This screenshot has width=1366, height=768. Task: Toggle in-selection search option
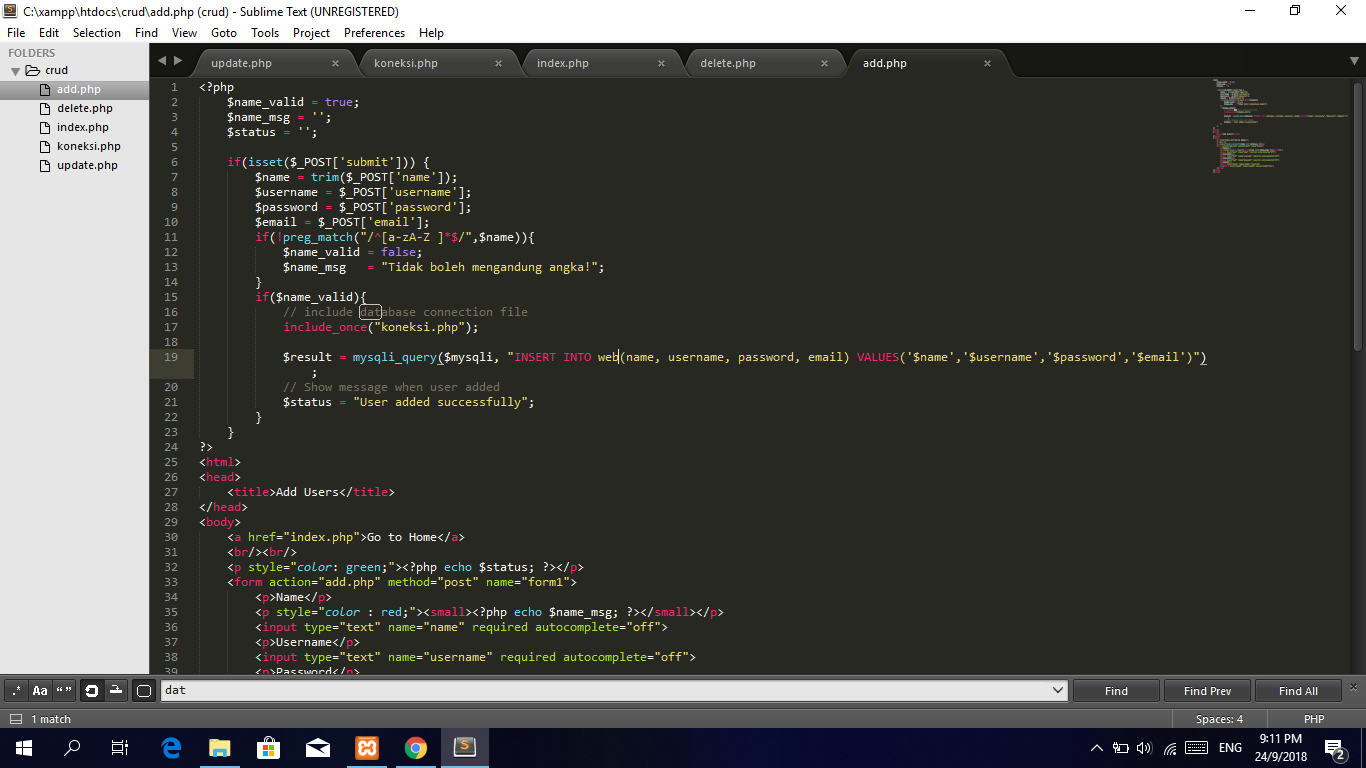(116, 690)
